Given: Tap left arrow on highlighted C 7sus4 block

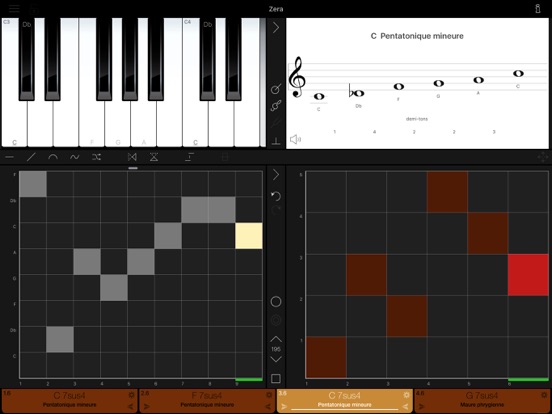Looking at the screenshot, I should 406,407.
